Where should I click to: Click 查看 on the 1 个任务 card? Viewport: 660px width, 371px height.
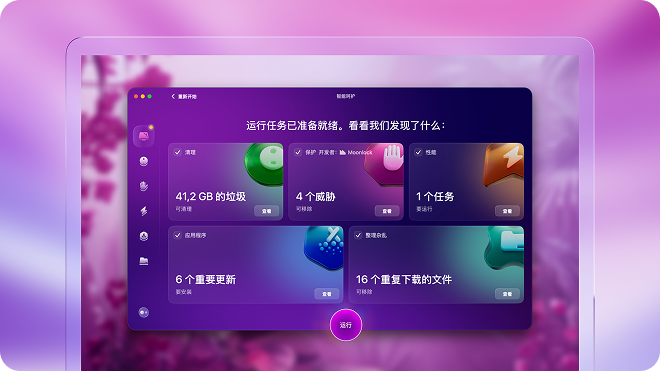[507, 211]
